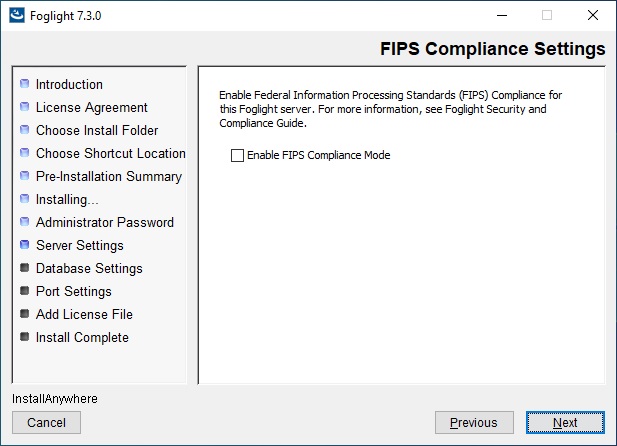Enable FIPS Compliance Mode checkbox
This screenshot has height=446, width=617.
(x=237, y=155)
